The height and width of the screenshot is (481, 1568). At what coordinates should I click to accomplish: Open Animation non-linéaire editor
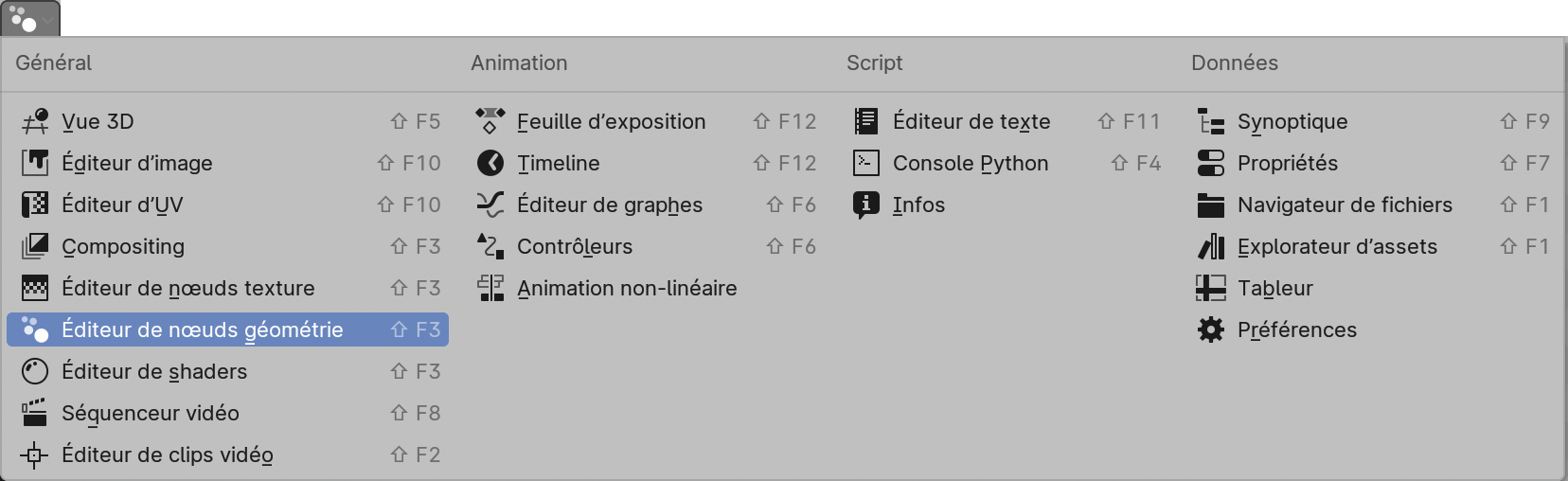tap(626, 288)
